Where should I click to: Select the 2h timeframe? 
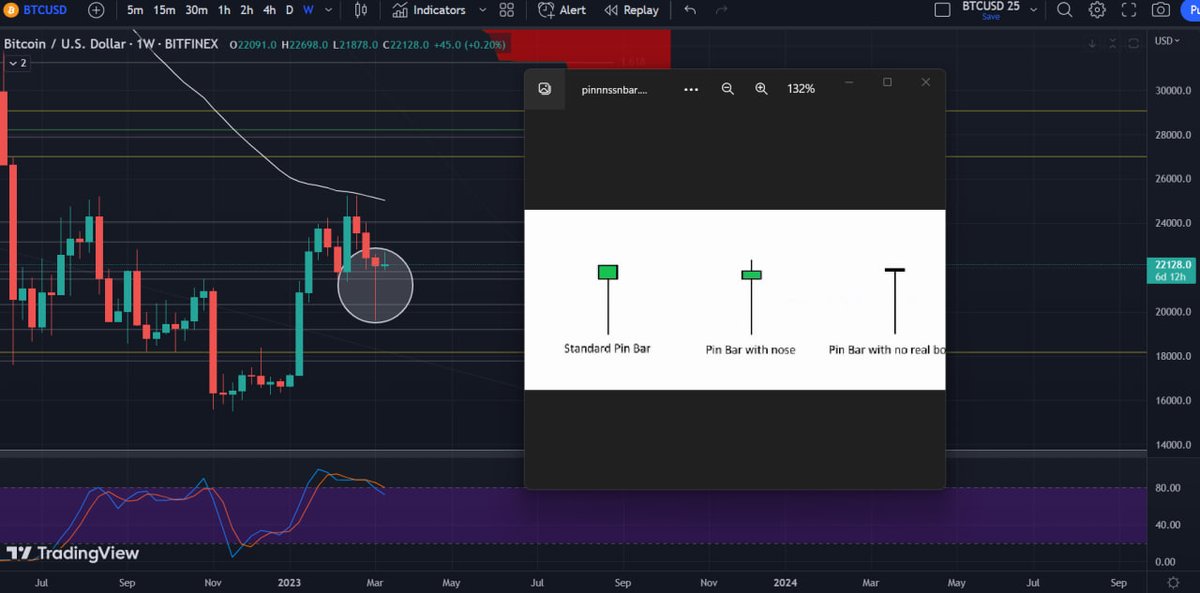246,10
